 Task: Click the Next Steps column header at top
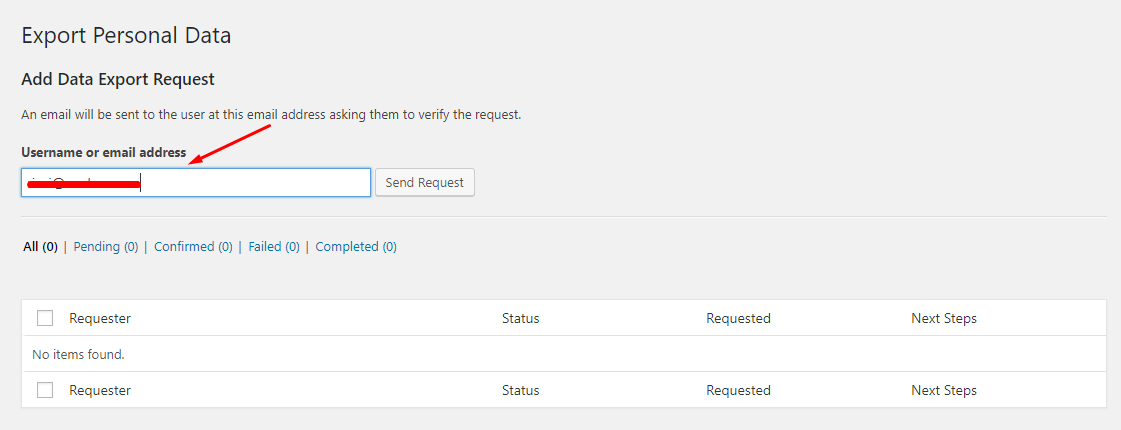click(x=943, y=319)
